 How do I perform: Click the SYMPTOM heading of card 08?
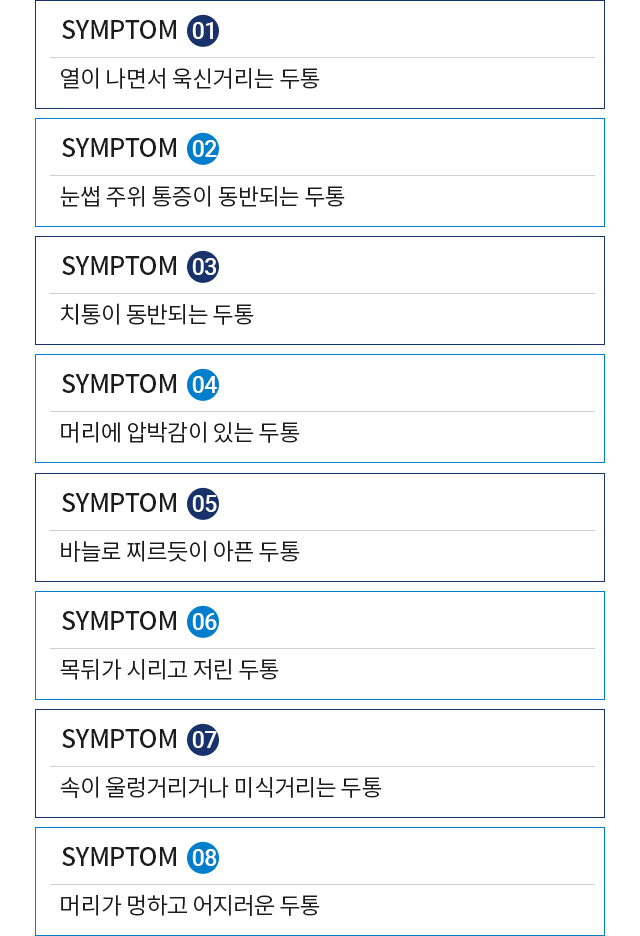(119, 858)
